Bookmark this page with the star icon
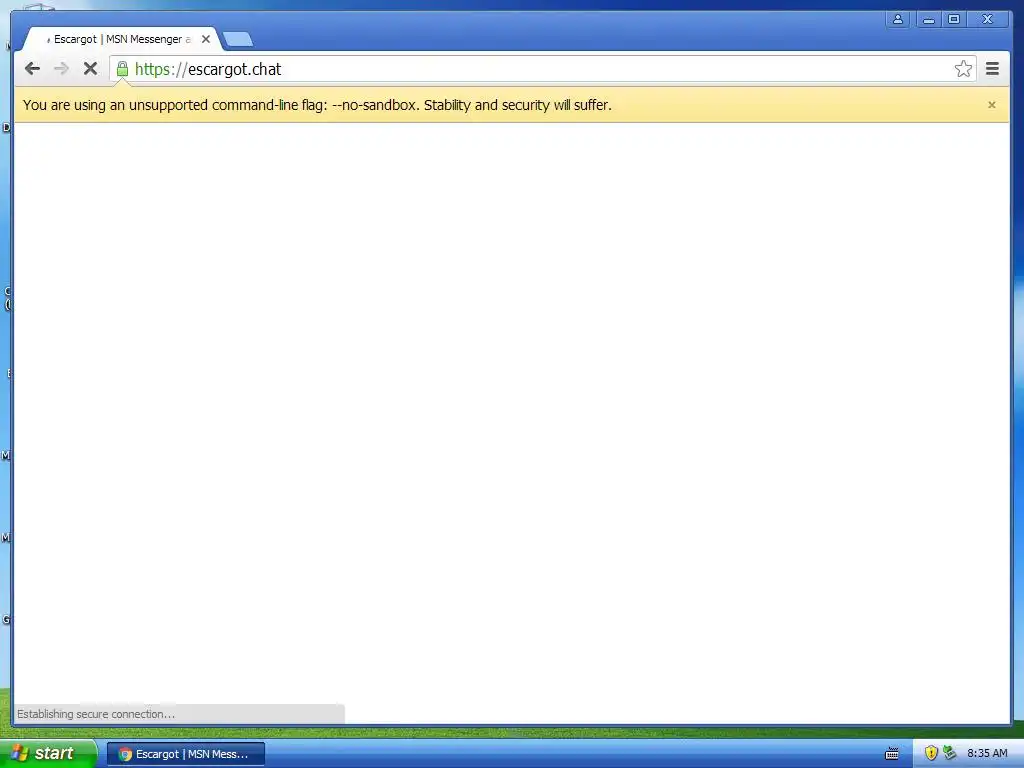 click(x=963, y=69)
